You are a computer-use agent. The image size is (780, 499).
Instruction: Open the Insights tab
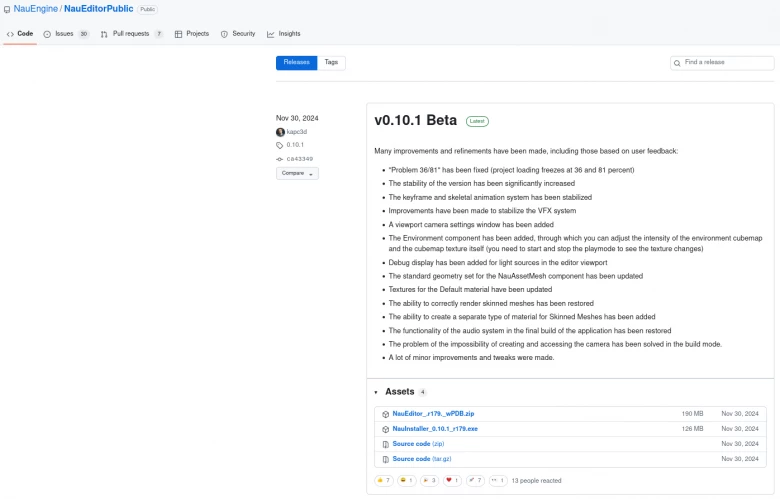(x=284, y=34)
